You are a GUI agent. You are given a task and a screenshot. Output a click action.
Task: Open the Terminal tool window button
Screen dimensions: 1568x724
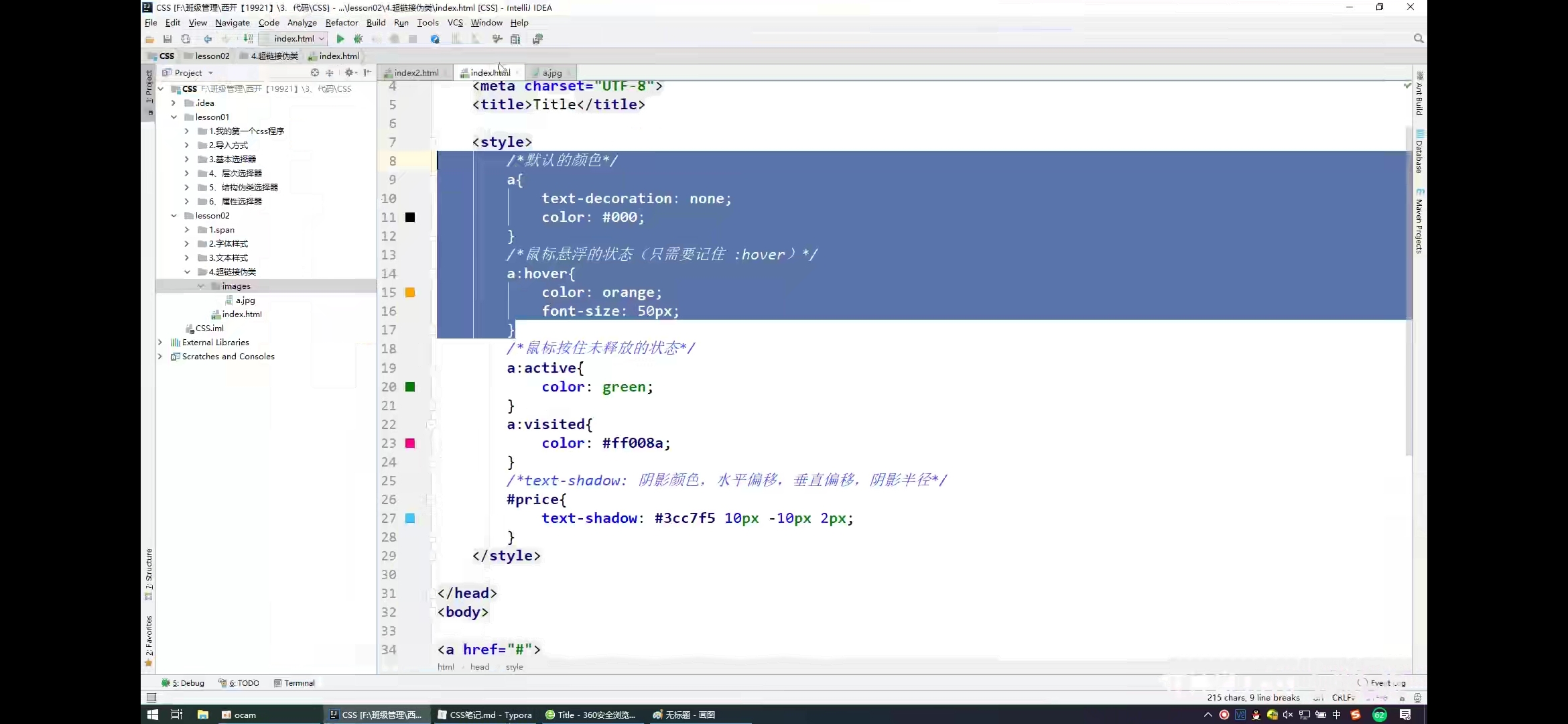coord(295,683)
